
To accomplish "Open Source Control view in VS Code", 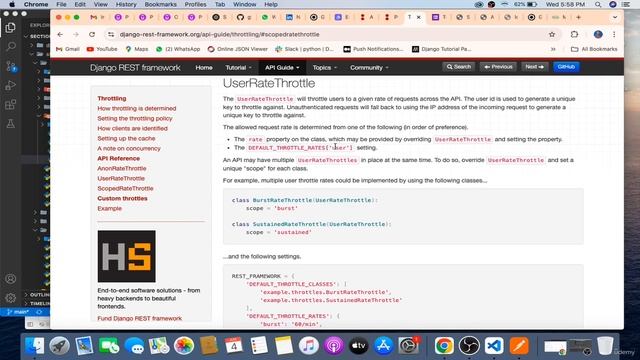I will click(x=11, y=66).
